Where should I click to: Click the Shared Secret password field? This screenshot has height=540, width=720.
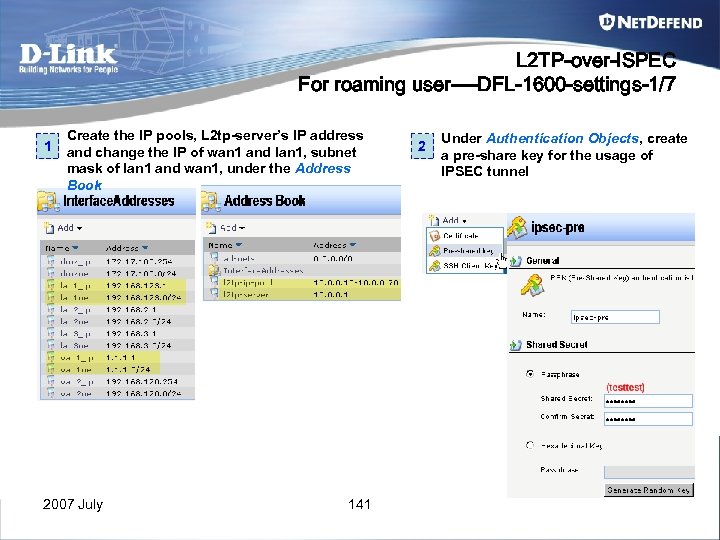point(648,401)
